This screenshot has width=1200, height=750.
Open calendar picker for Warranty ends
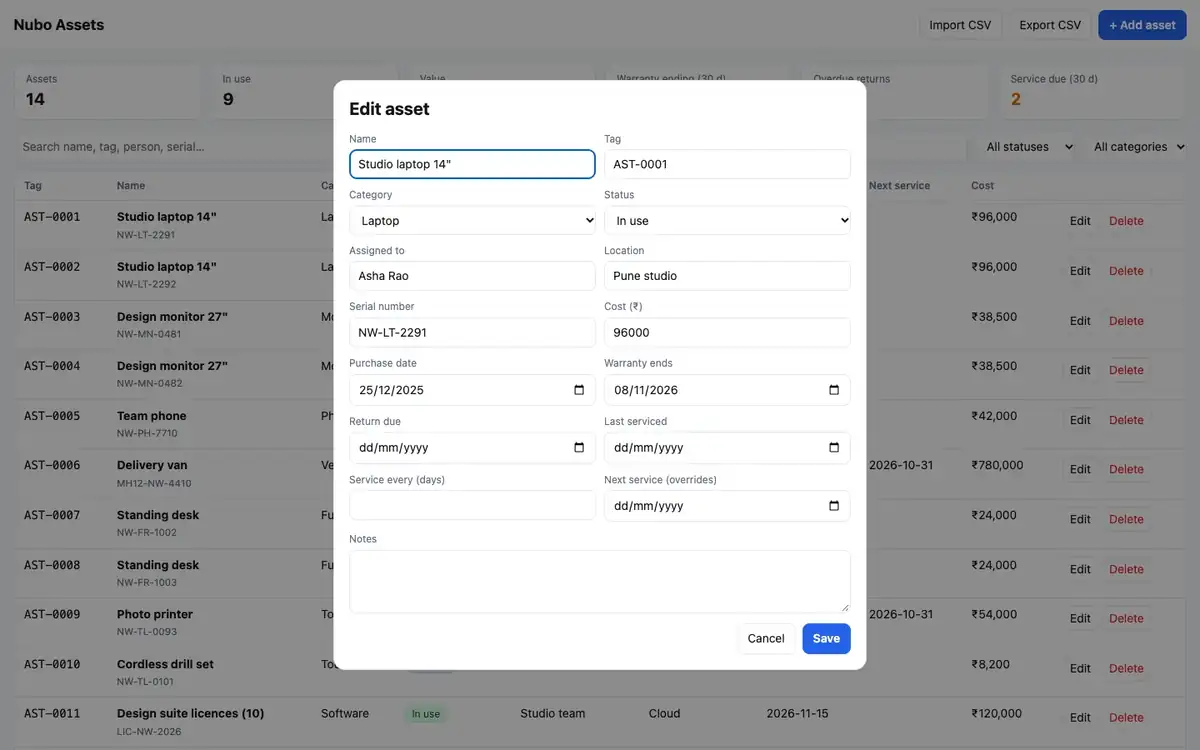[x=834, y=390]
